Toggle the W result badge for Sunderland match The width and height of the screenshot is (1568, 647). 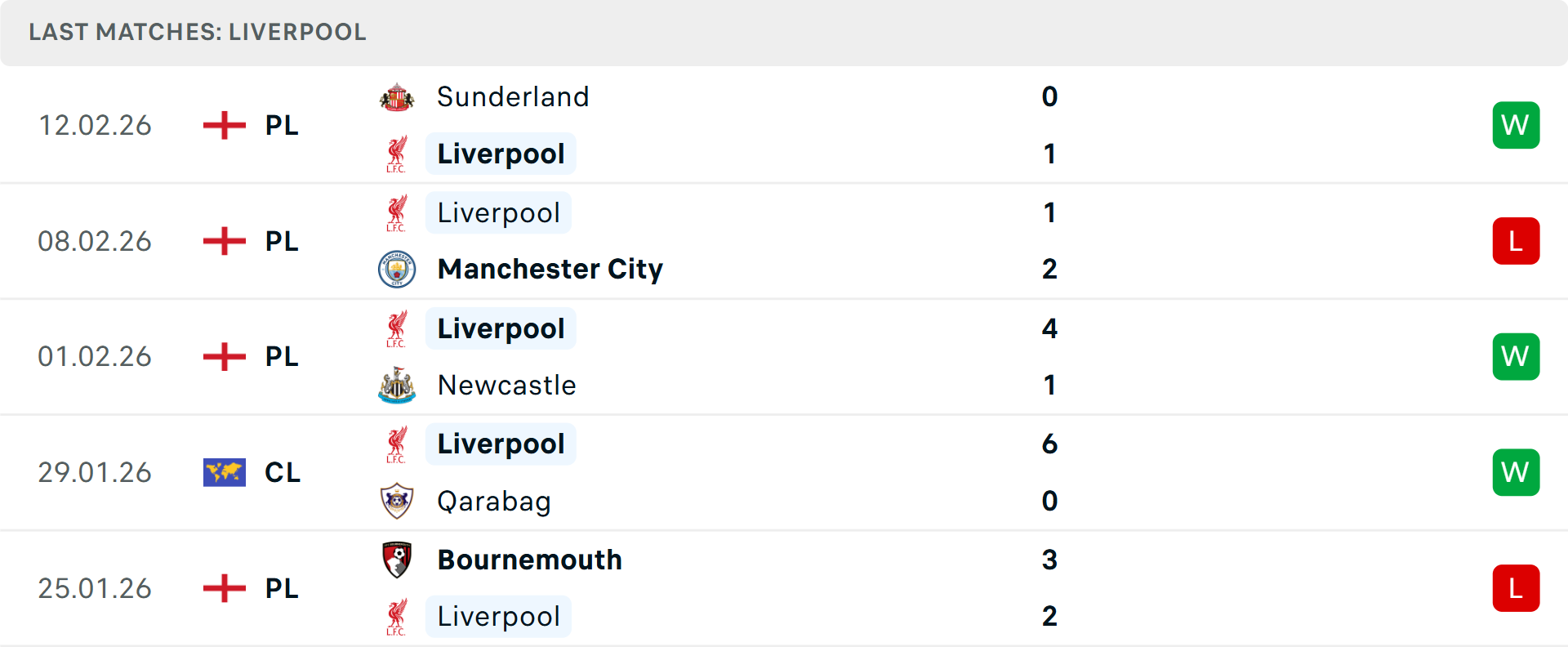click(x=1517, y=125)
